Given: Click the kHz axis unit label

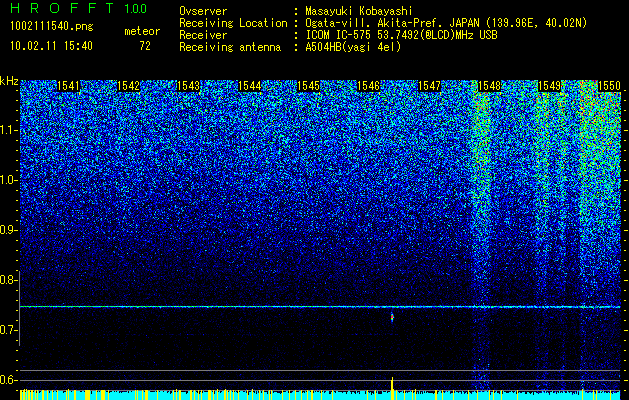Looking at the screenshot, I should 9,81.
